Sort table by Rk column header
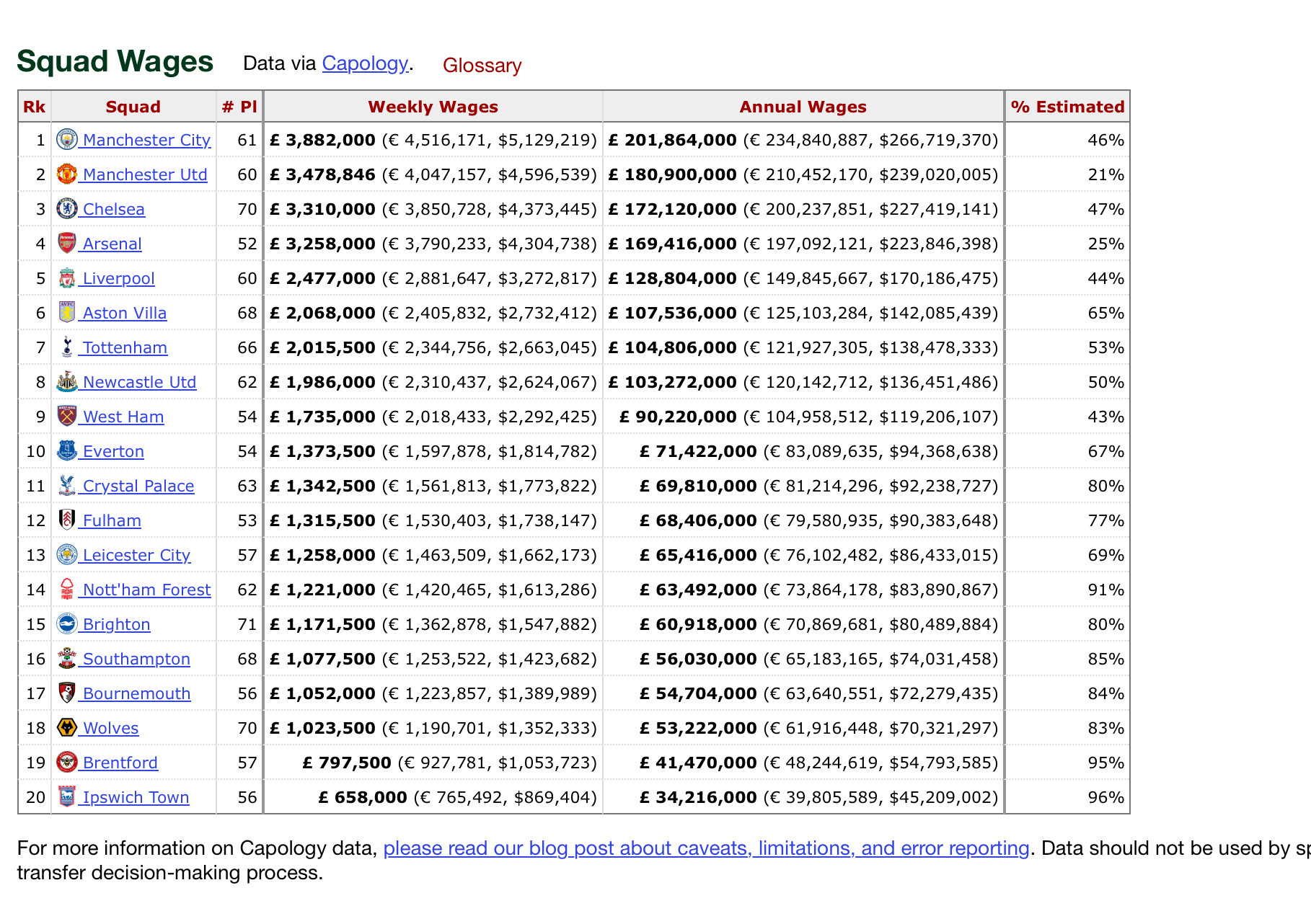 tap(35, 107)
